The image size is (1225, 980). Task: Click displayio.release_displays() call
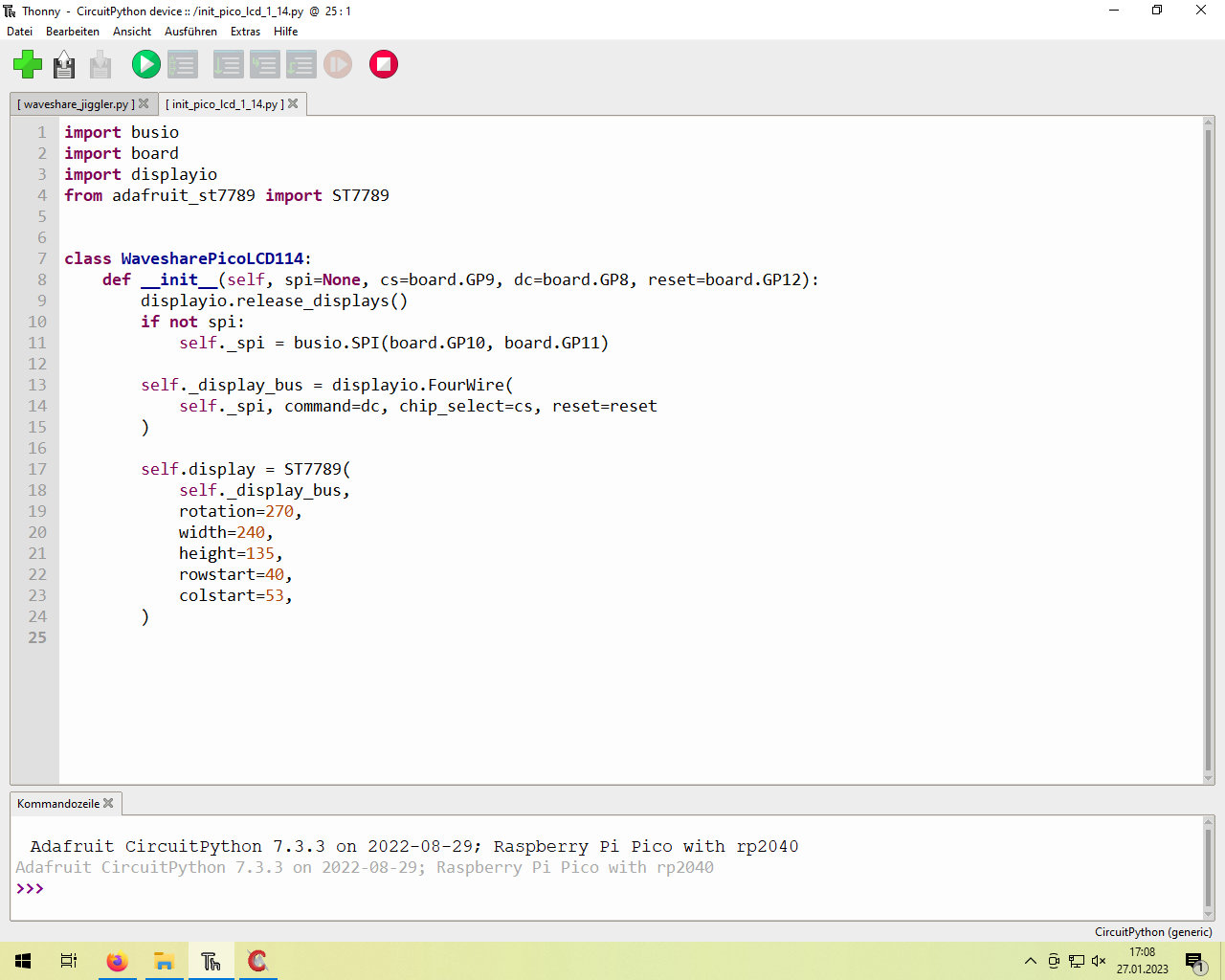pyautogui.click(x=274, y=301)
